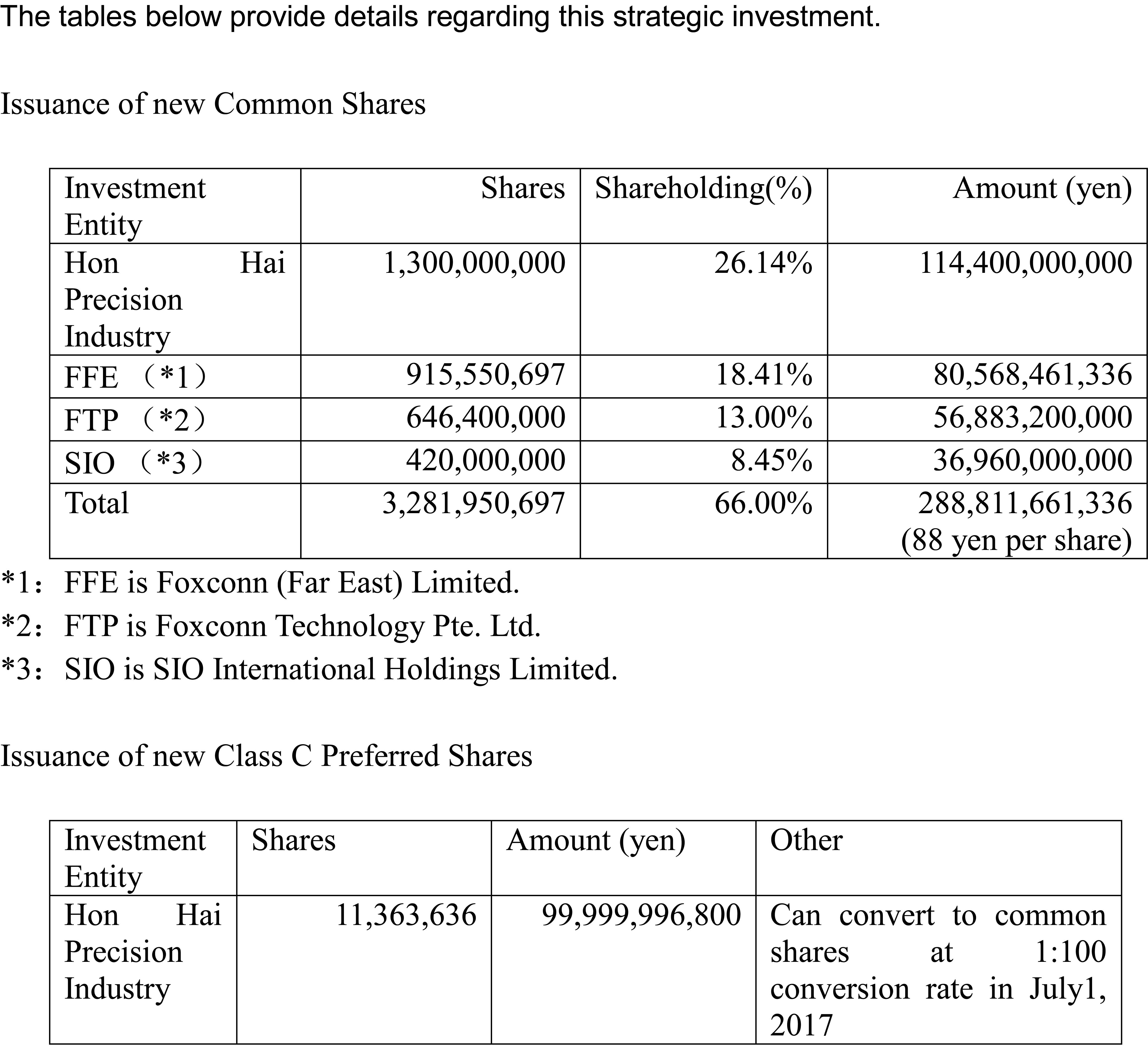Select the 'Shareholding(%)' column header
The width and height of the screenshot is (1148, 1048).
coord(703,188)
